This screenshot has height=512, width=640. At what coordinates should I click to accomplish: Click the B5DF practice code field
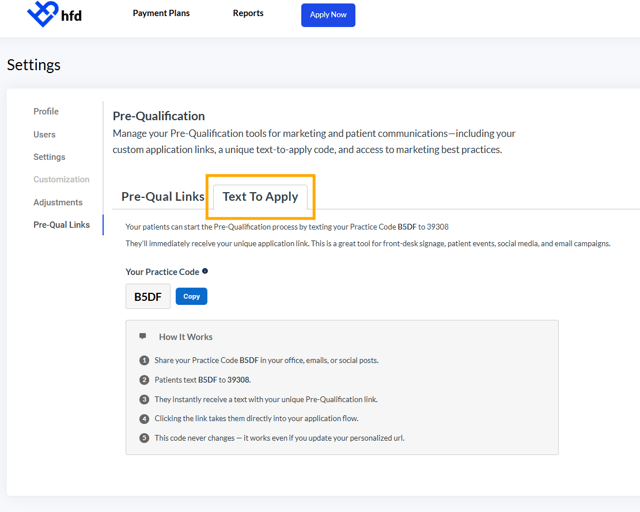tap(148, 296)
